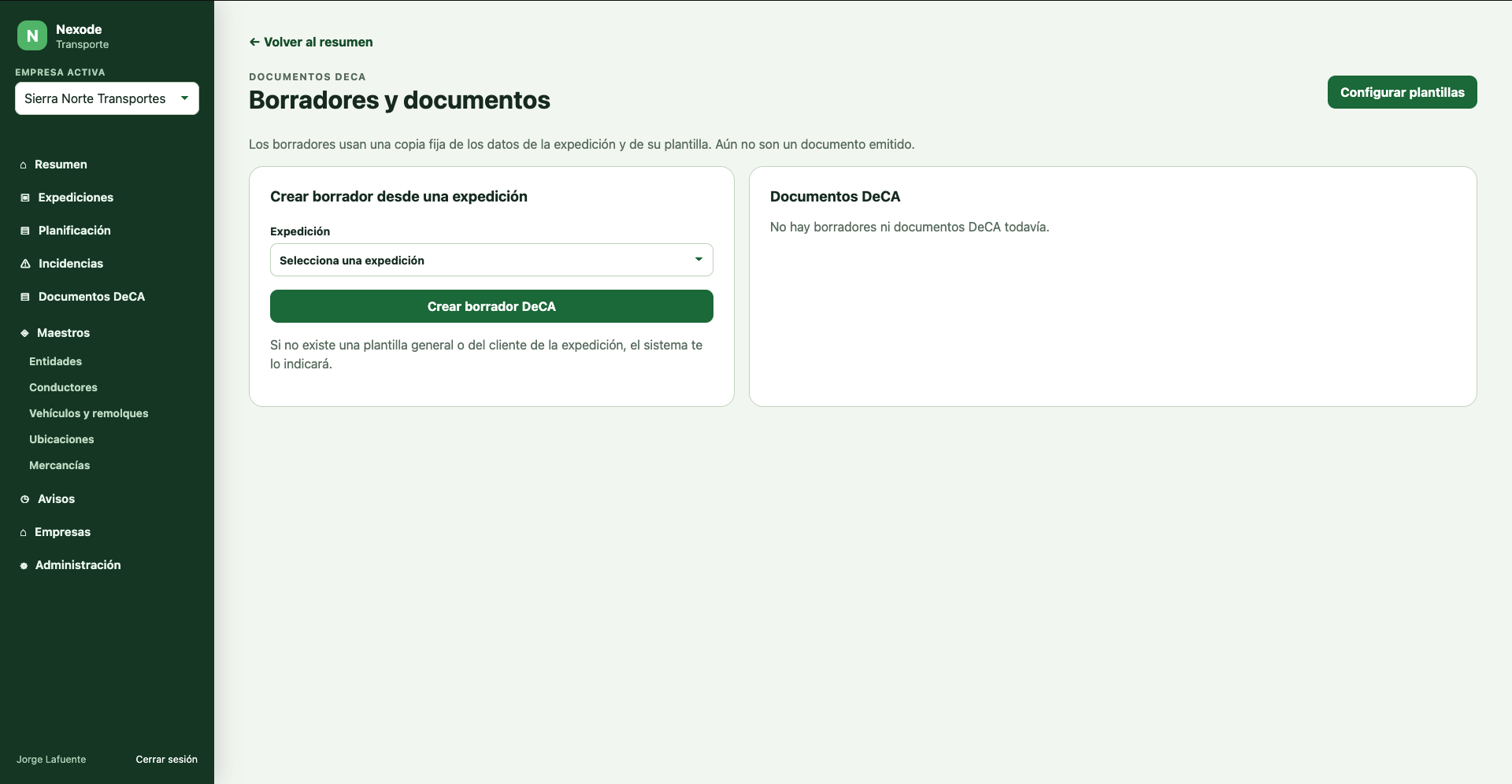The image size is (1512, 784).
Task: Click the Avisos clock icon
Action: [x=25, y=499]
